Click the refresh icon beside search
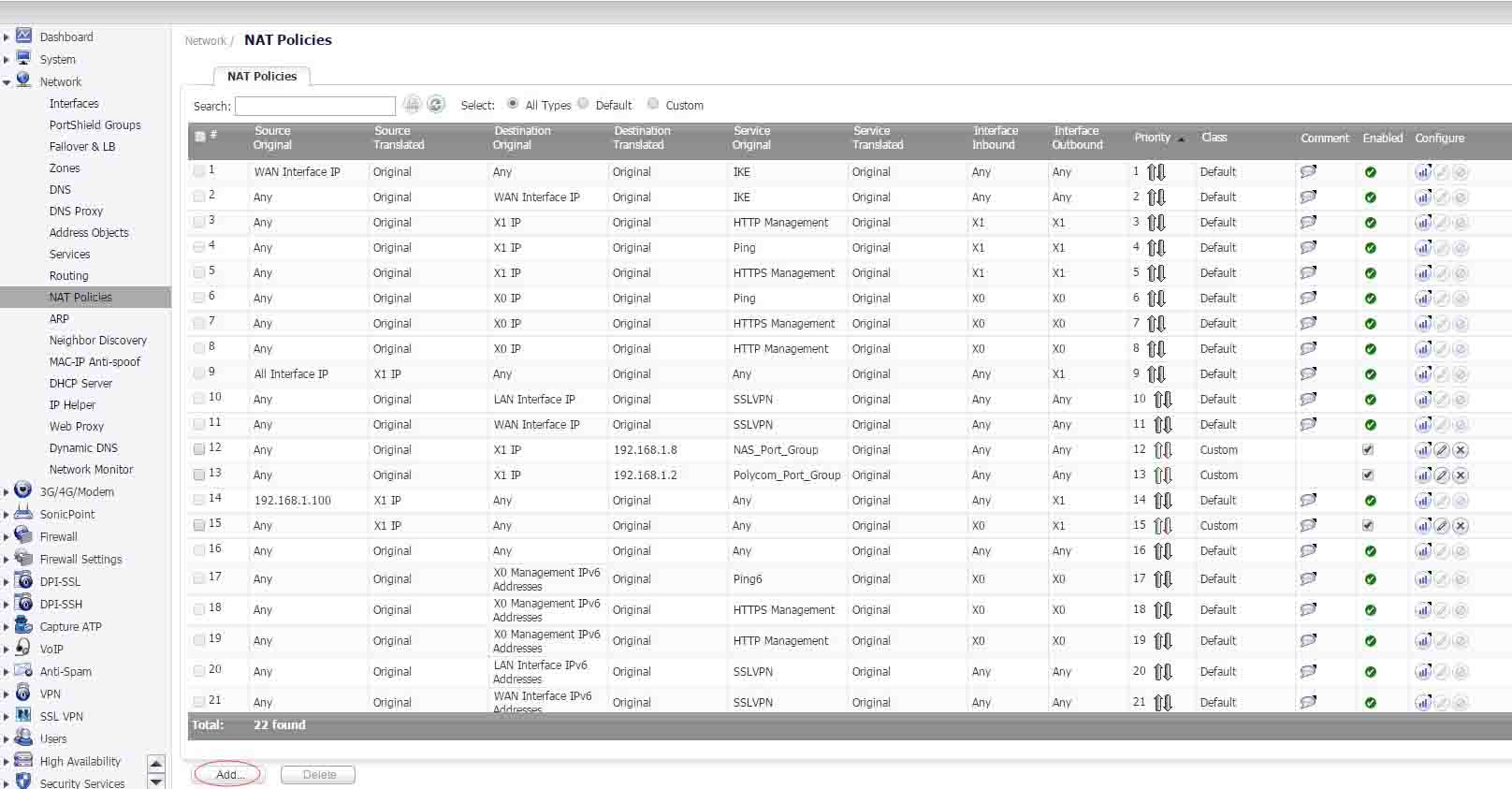The width and height of the screenshot is (1512, 789). click(436, 105)
